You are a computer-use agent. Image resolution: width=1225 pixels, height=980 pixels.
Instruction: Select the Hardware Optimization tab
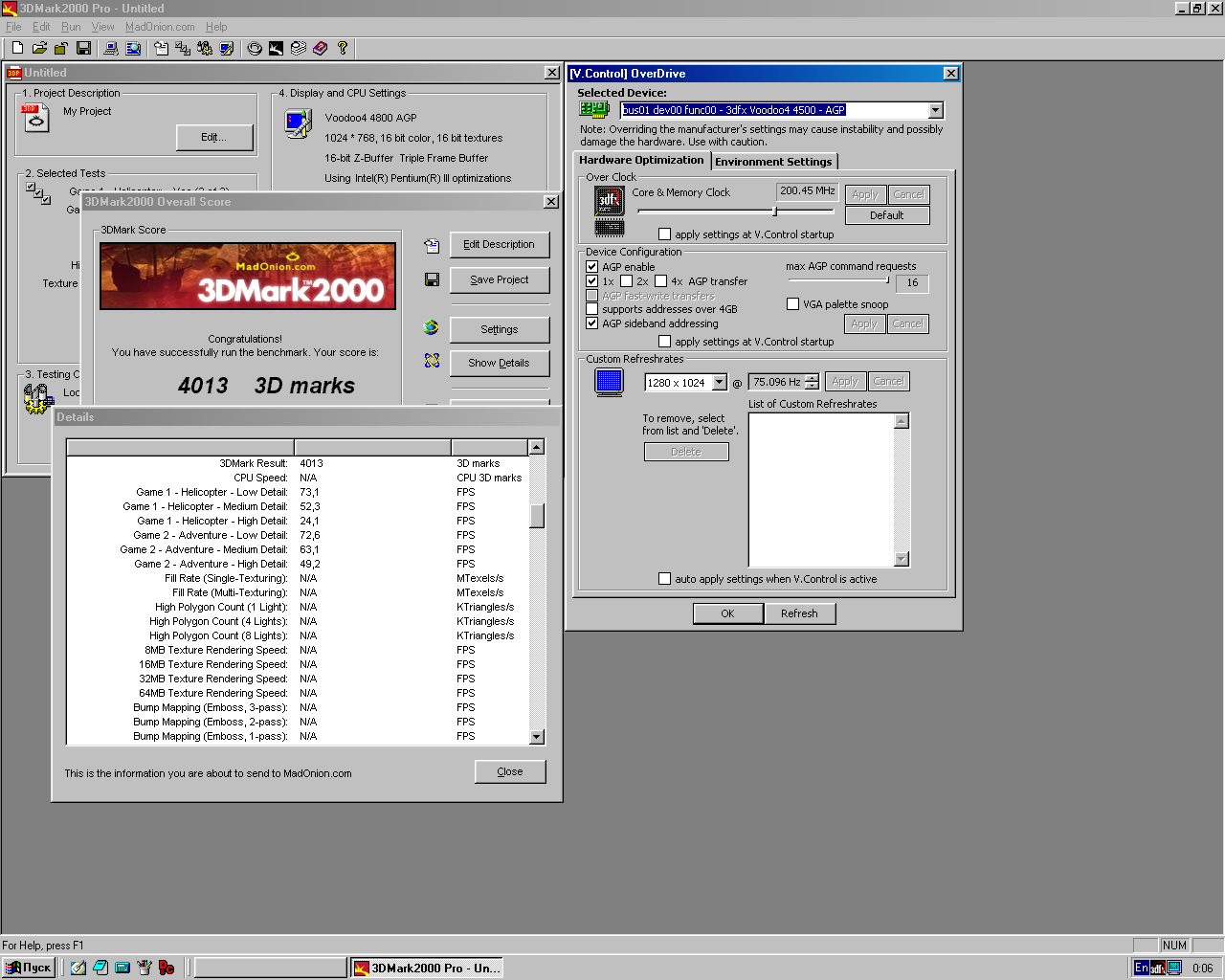(641, 160)
